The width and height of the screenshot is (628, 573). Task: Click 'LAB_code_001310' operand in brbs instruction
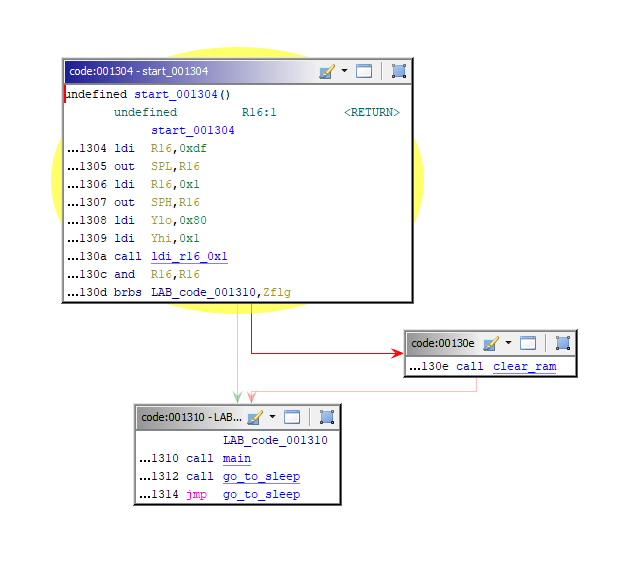coord(203,293)
